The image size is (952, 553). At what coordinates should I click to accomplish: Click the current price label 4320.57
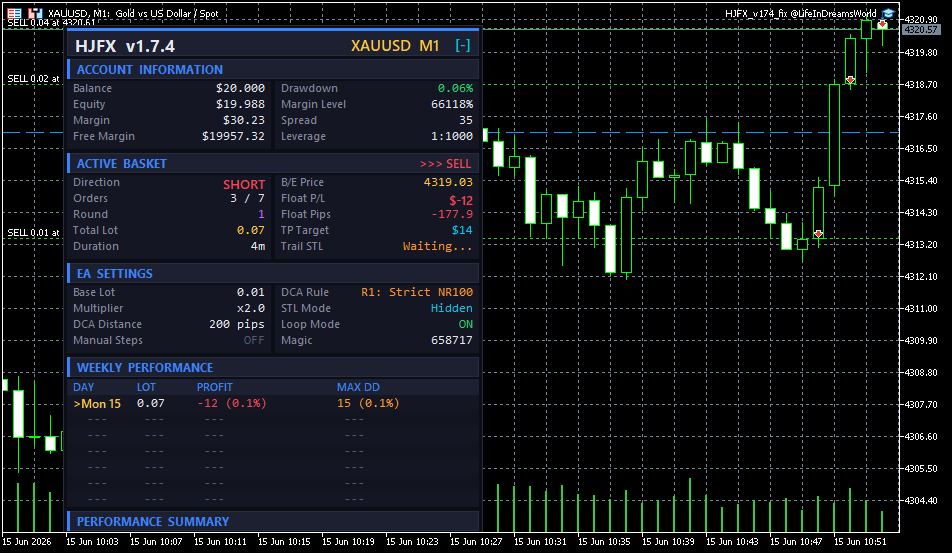click(921, 29)
